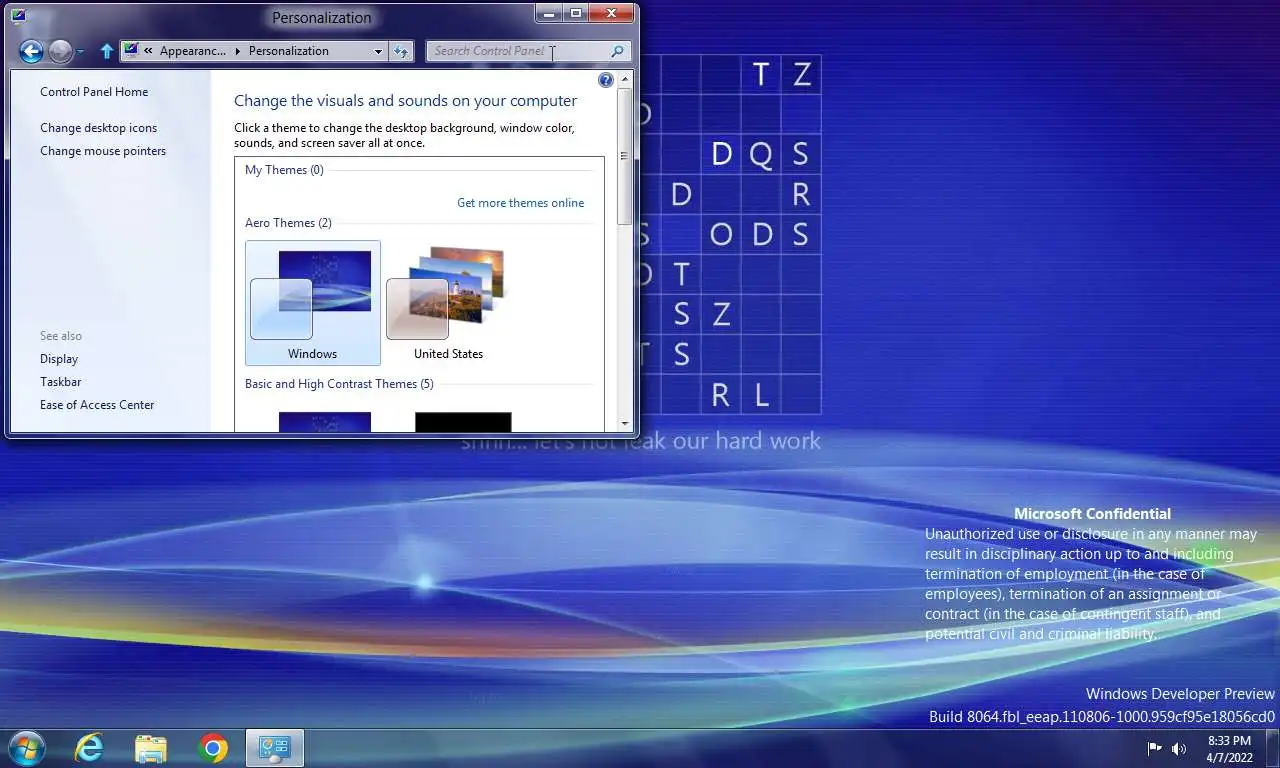Click the Appearance breadcrumb segment
Viewport: 1280px width, 768px height.
pos(192,51)
